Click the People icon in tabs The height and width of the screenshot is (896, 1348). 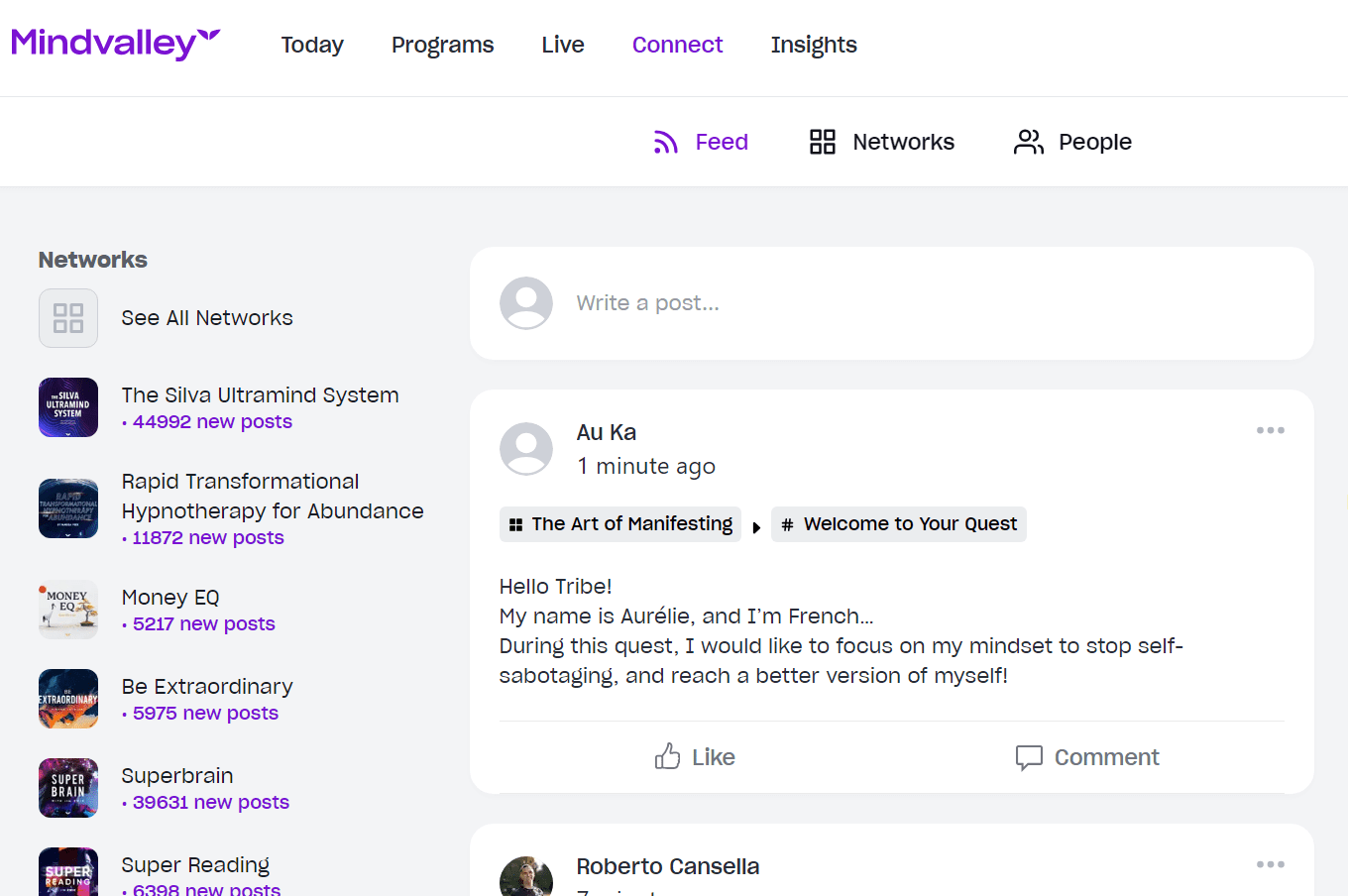(x=1029, y=142)
